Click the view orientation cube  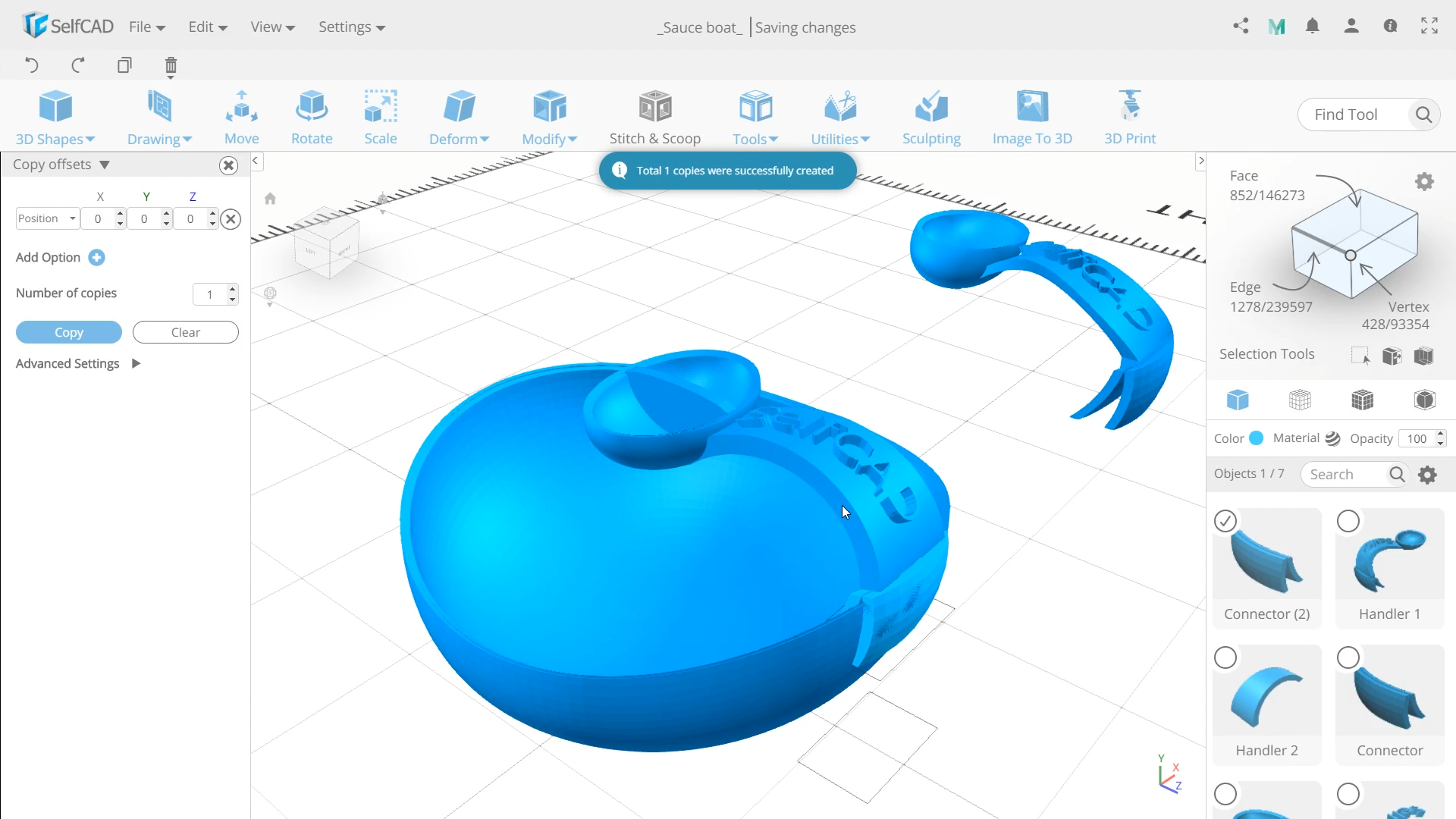[x=328, y=243]
